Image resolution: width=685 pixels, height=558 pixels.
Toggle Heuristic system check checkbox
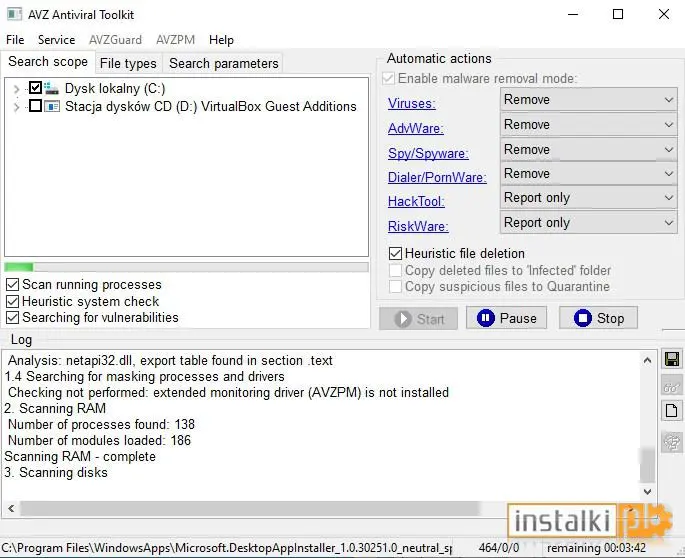click(13, 301)
